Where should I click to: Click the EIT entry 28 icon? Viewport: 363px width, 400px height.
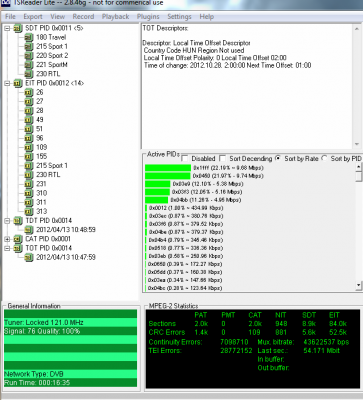(29, 111)
